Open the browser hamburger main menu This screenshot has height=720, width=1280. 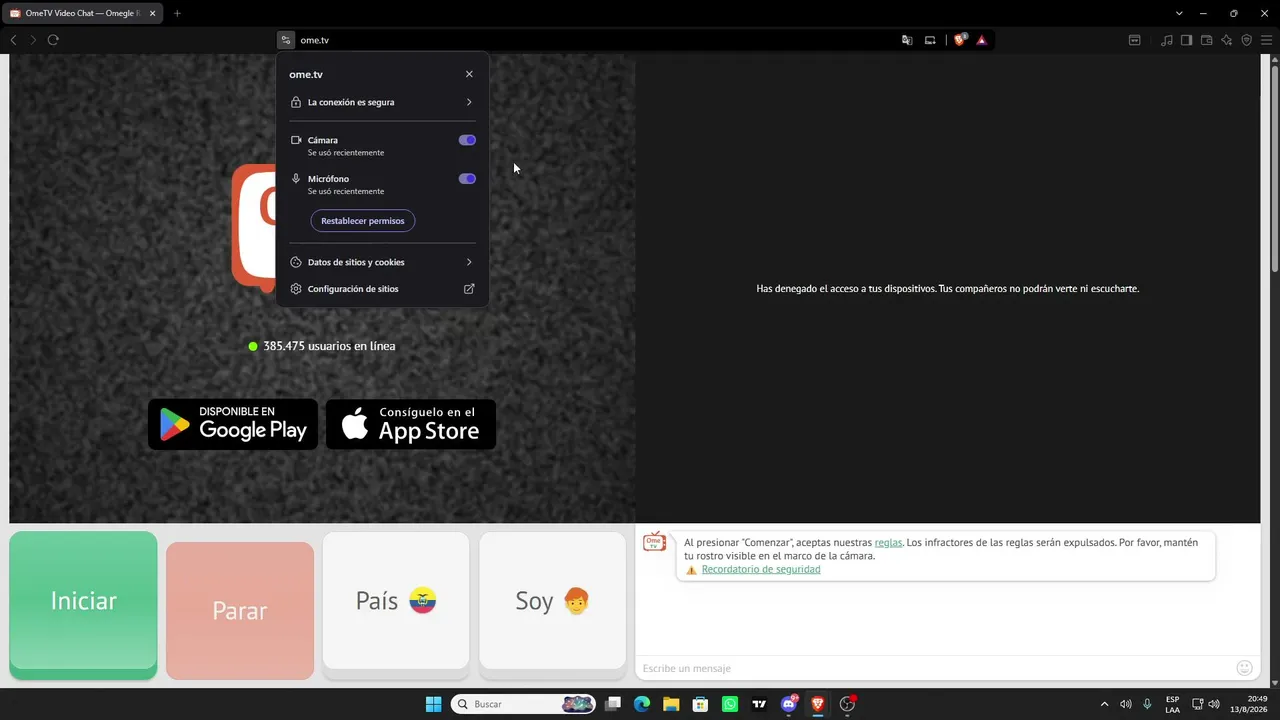(x=1266, y=40)
